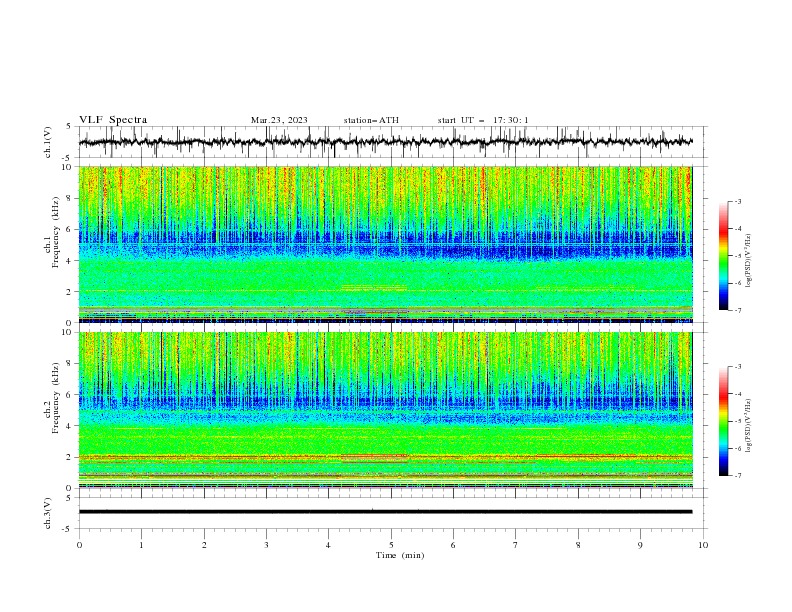
Task: Click the "VLF Spectra" plot title
Action: tap(113, 120)
